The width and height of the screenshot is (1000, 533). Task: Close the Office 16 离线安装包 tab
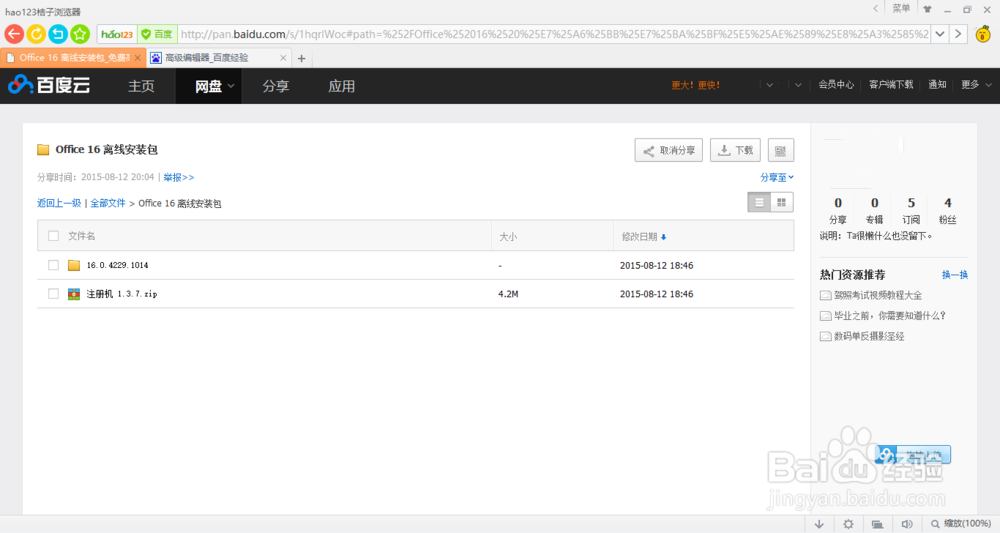137,58
